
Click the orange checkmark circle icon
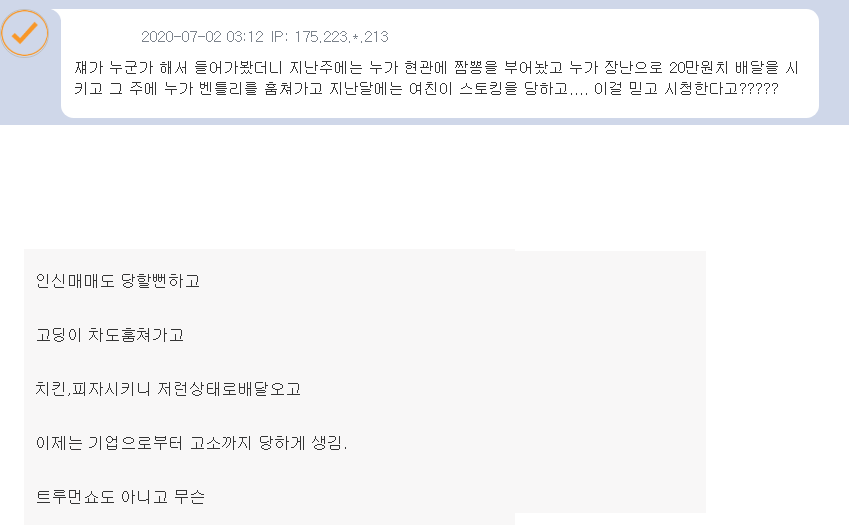click(25, 32)
